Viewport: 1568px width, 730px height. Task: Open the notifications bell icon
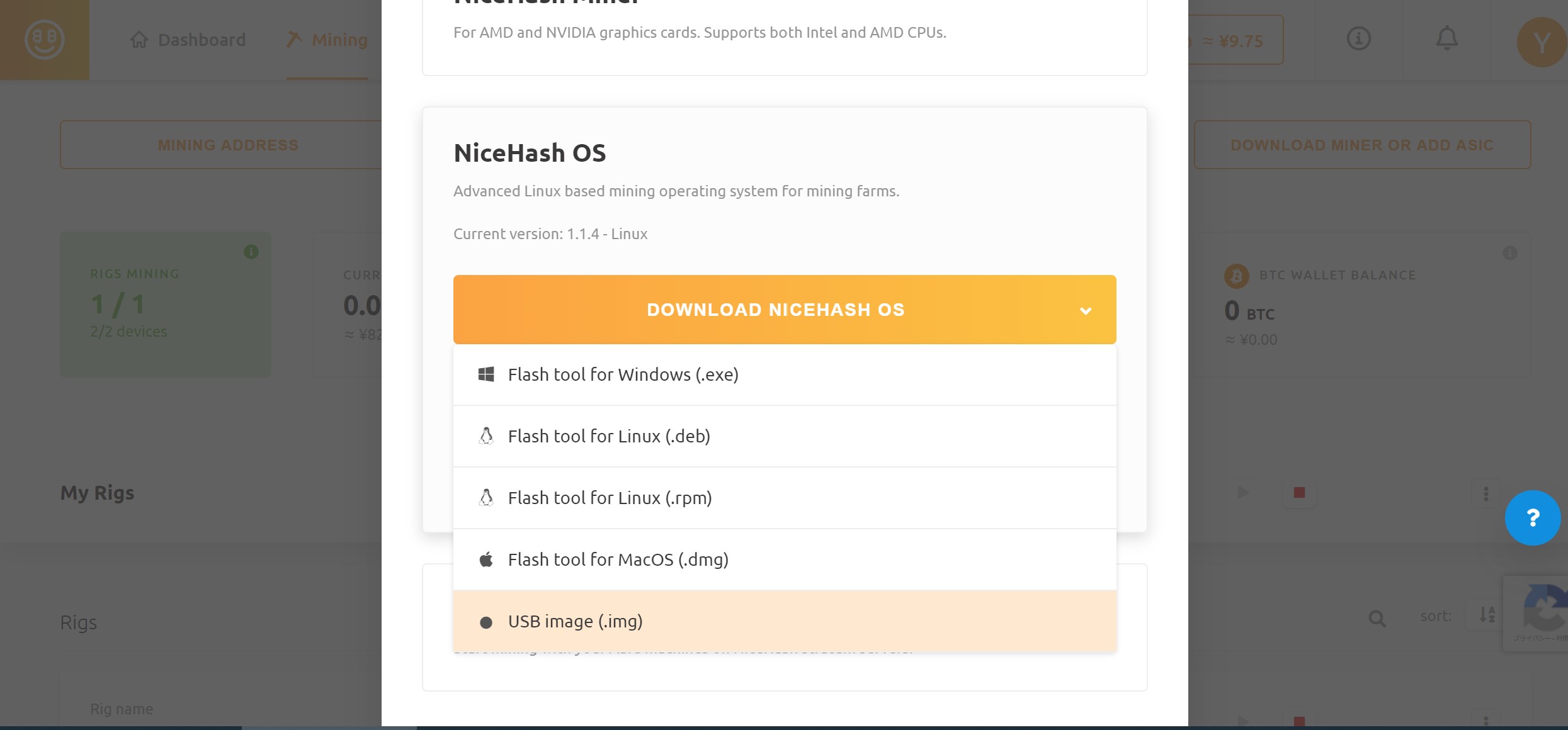tap(1446, 39)
